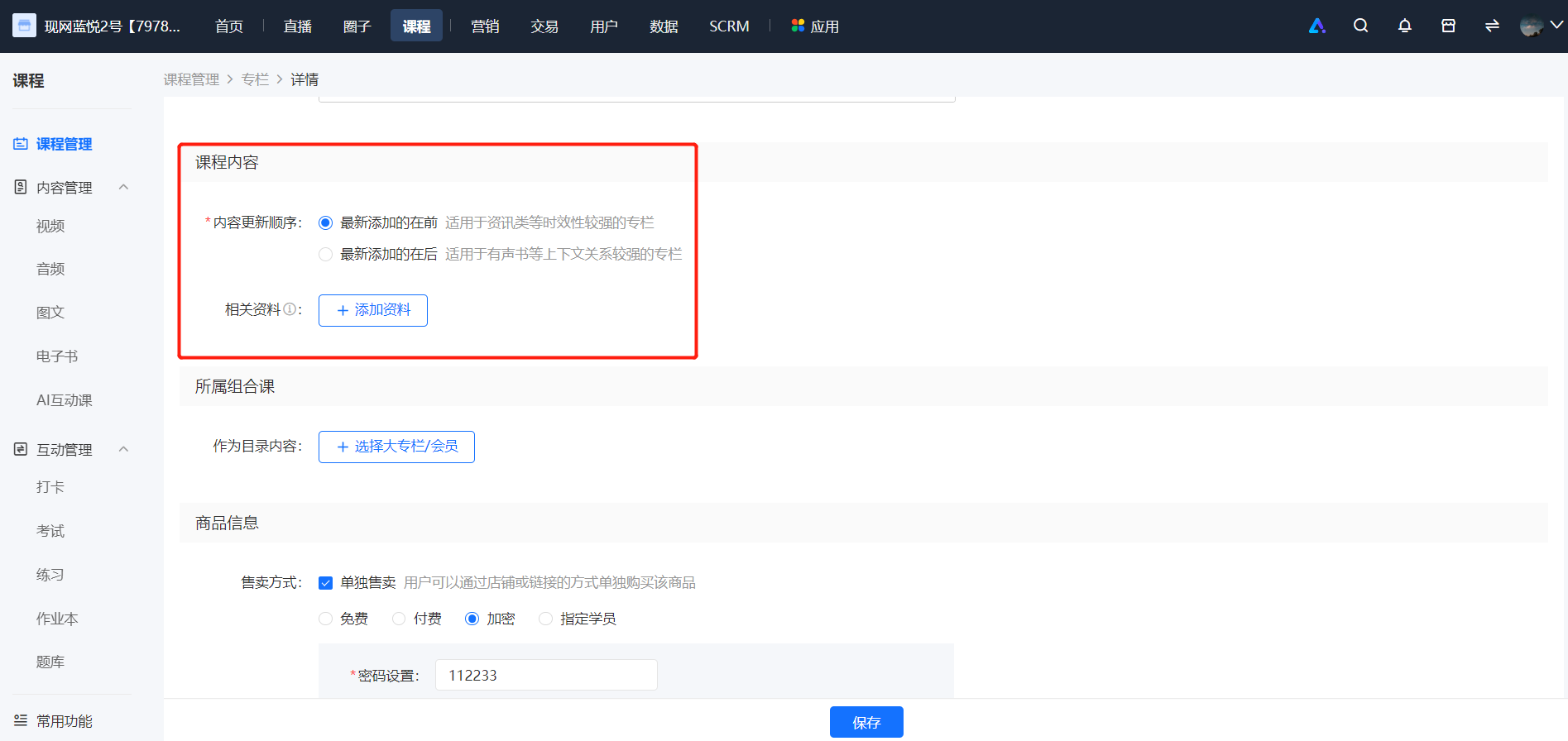Choose the 指定学员 radio option

coord(545,619)
